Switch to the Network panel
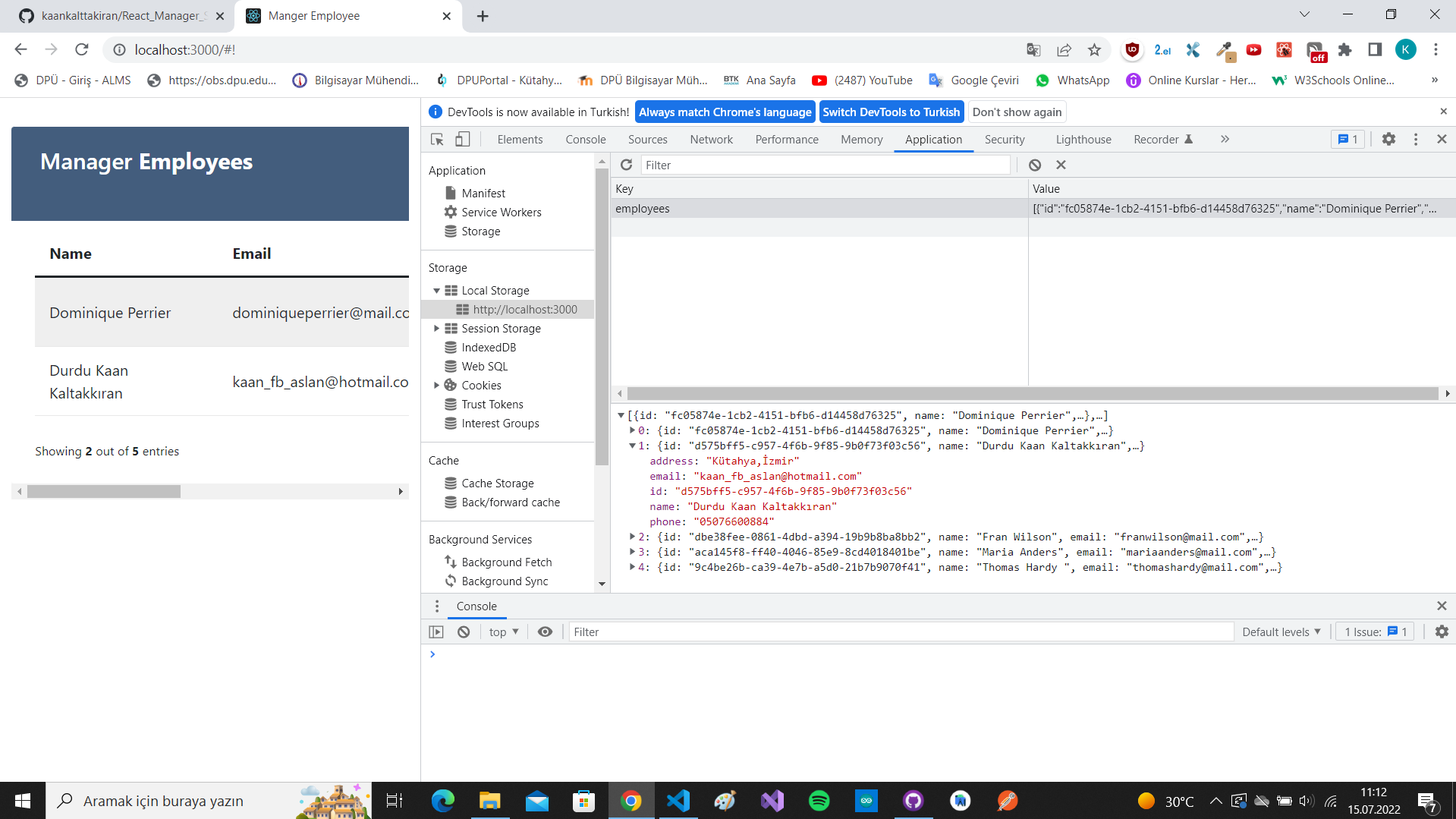 click(710, 140)
